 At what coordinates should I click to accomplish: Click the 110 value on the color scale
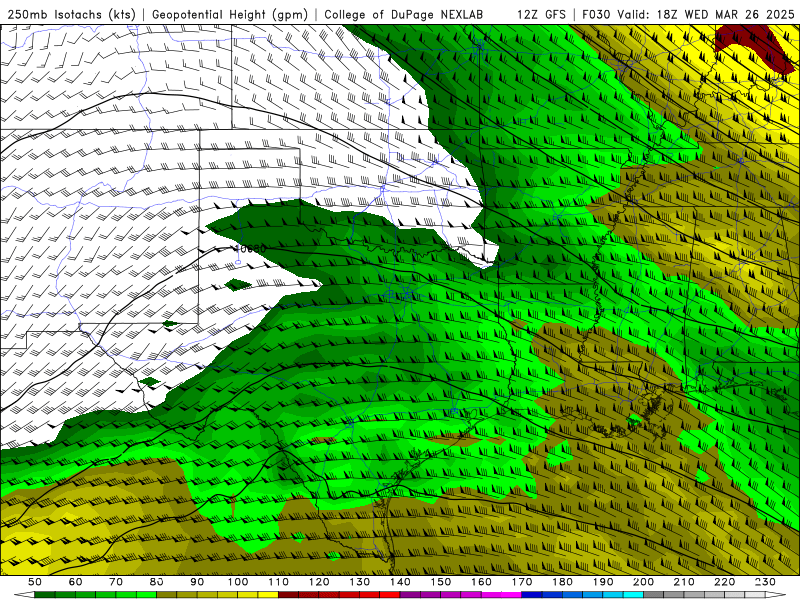coord(279,582)
